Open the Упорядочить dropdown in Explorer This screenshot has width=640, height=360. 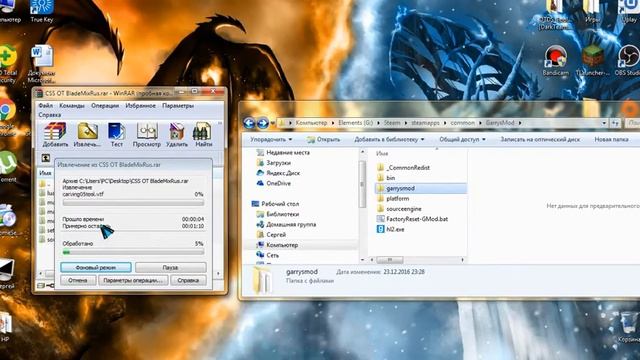[x=271, y=140]
